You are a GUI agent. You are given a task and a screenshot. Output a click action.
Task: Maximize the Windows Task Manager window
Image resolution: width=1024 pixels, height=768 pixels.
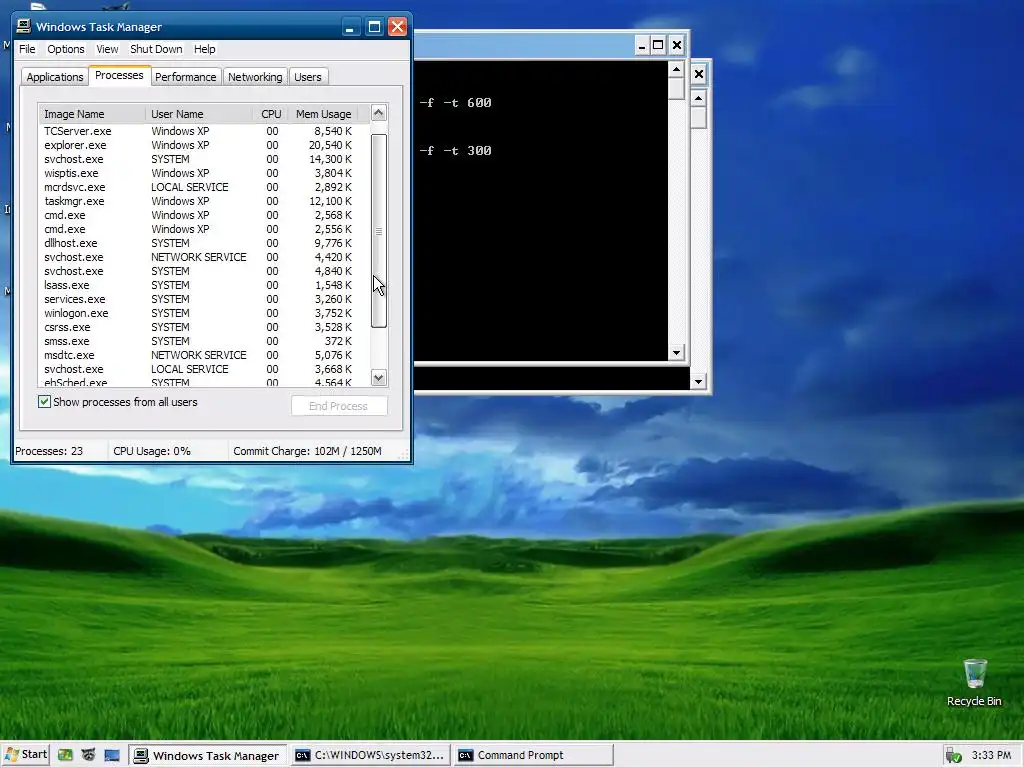[x=374, y=27]
